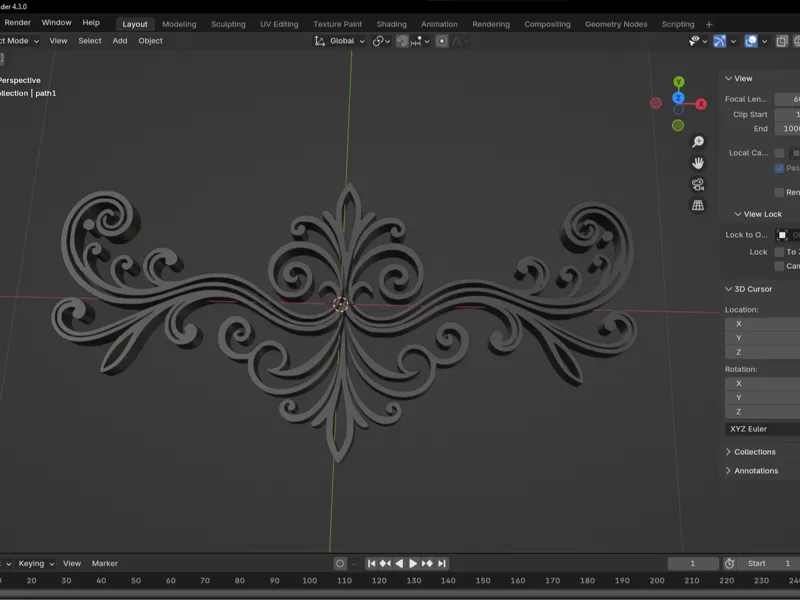Toggle proportional editing circle icon
800x600 pixels.
[442, 41]
